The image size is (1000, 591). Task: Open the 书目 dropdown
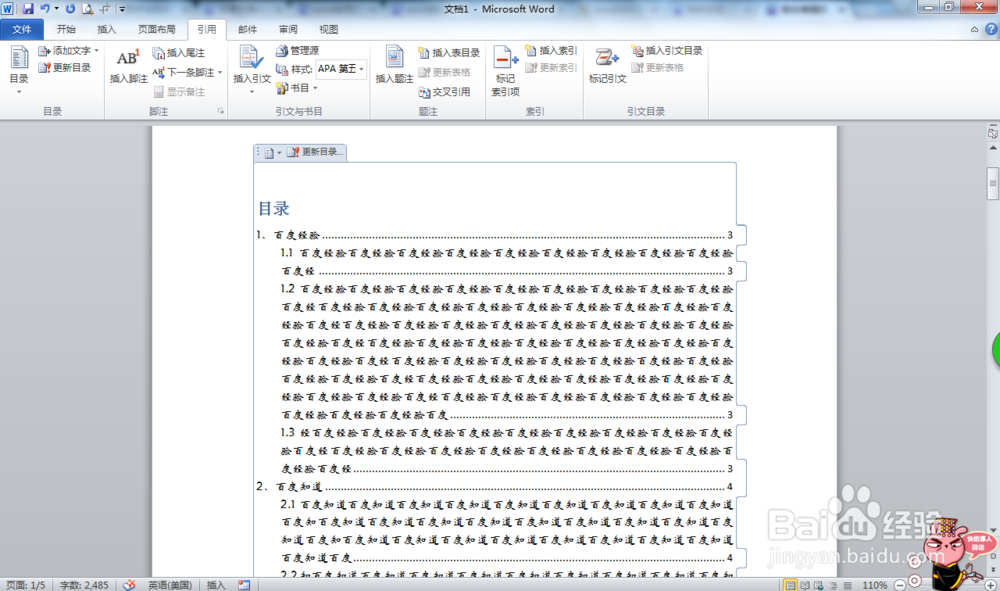297,88
